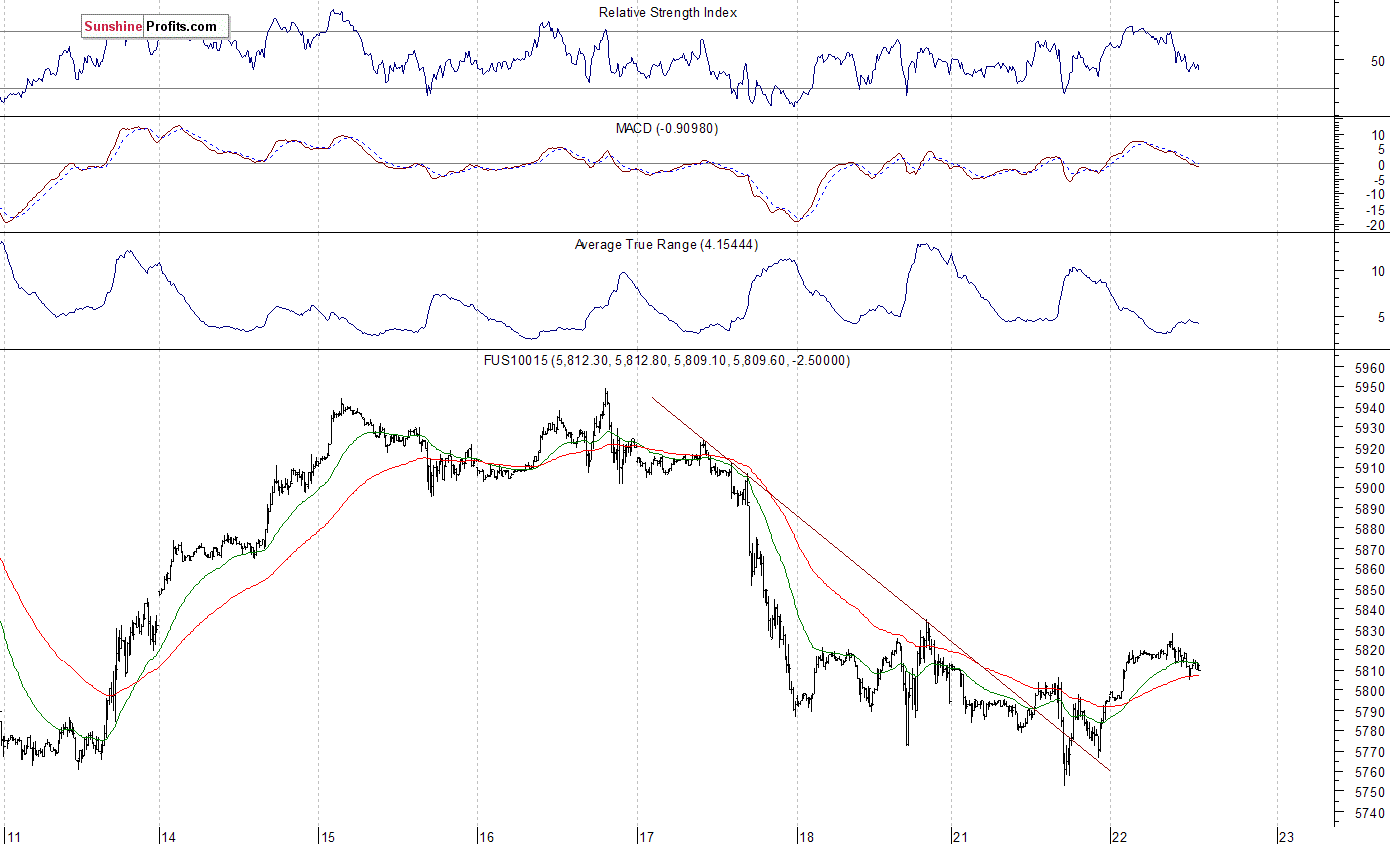Click date label 15 on time axis
The width and height of the screenshot is (1390, 844).
[328, 836]
